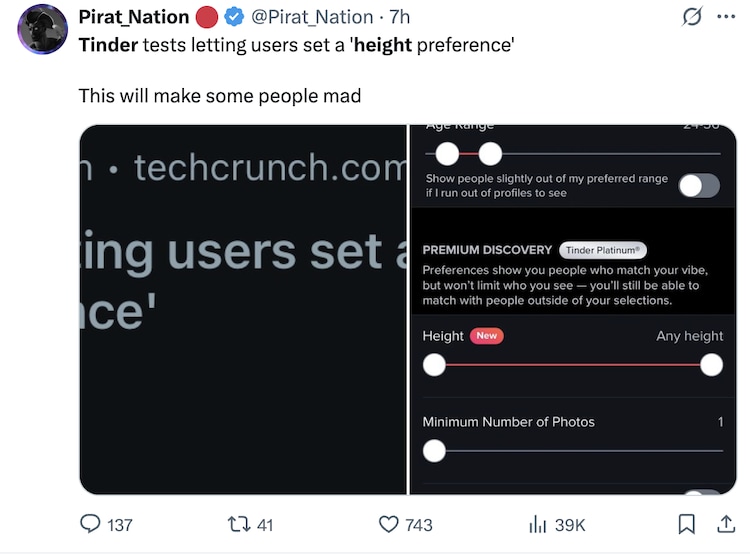Image resolution: width=750 pixels, height=554 pixels.
Task: Open Pirat_Nation profile avatar
Action: pos(43,29)
